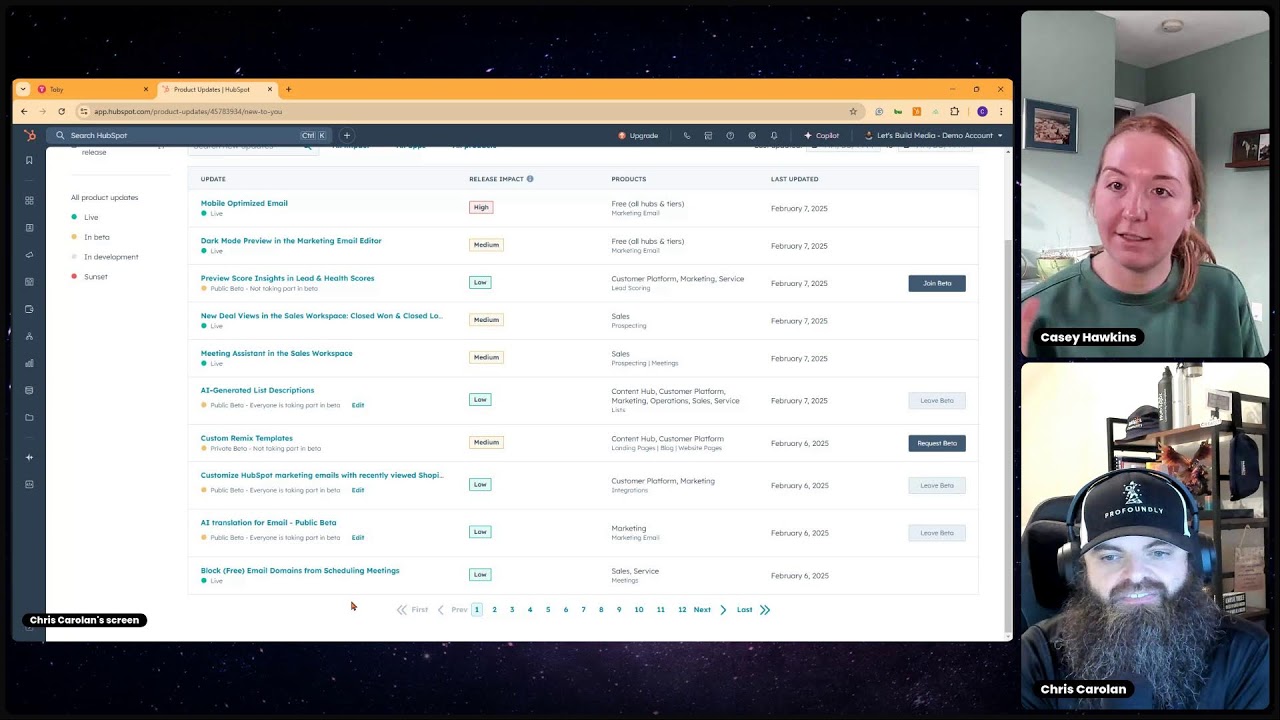Screen dimensions: 1280x720
Task: Open the HubSpot sprocket logo home
Action: click(29, 135)
